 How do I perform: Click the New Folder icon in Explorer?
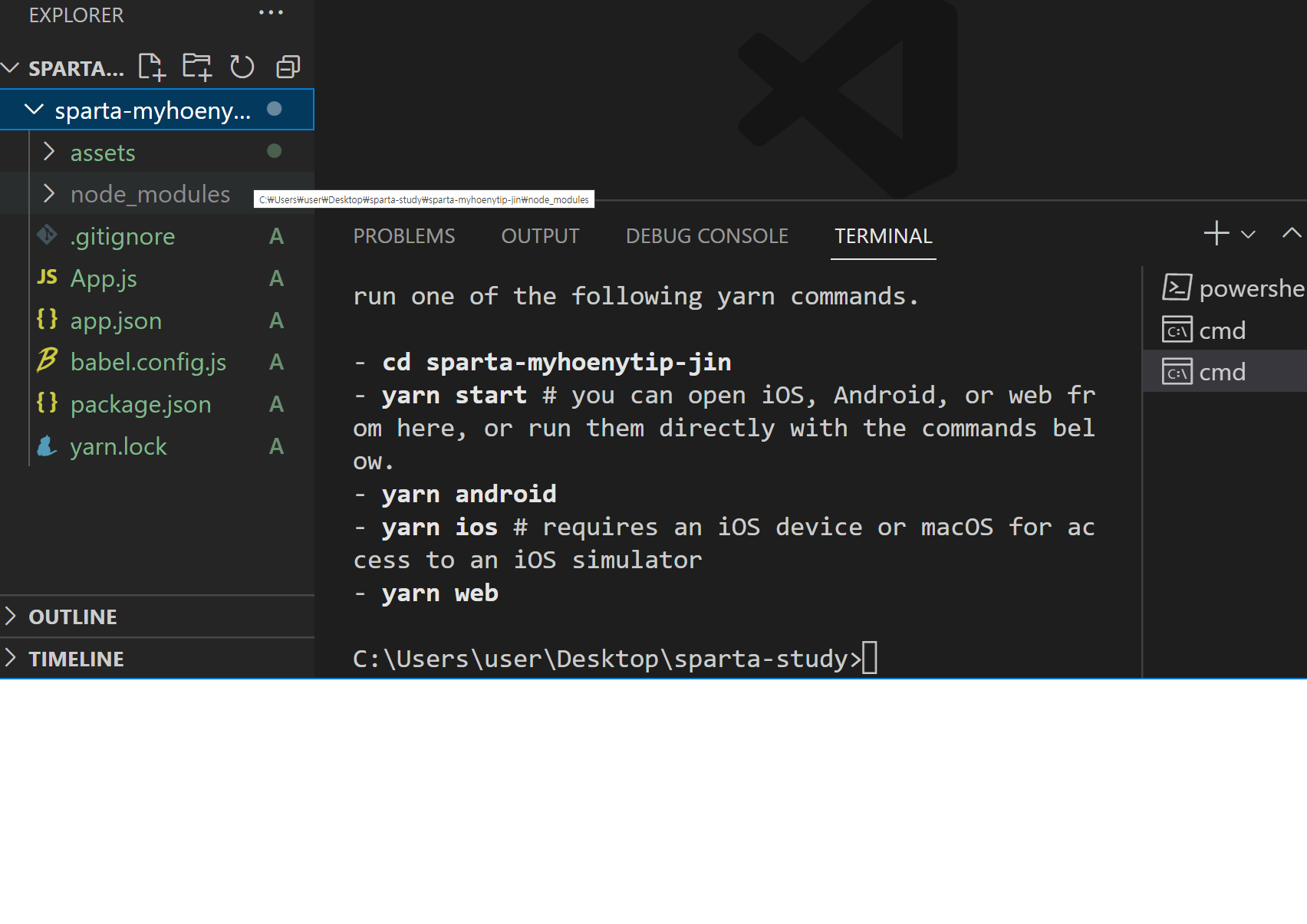[197, 67]
